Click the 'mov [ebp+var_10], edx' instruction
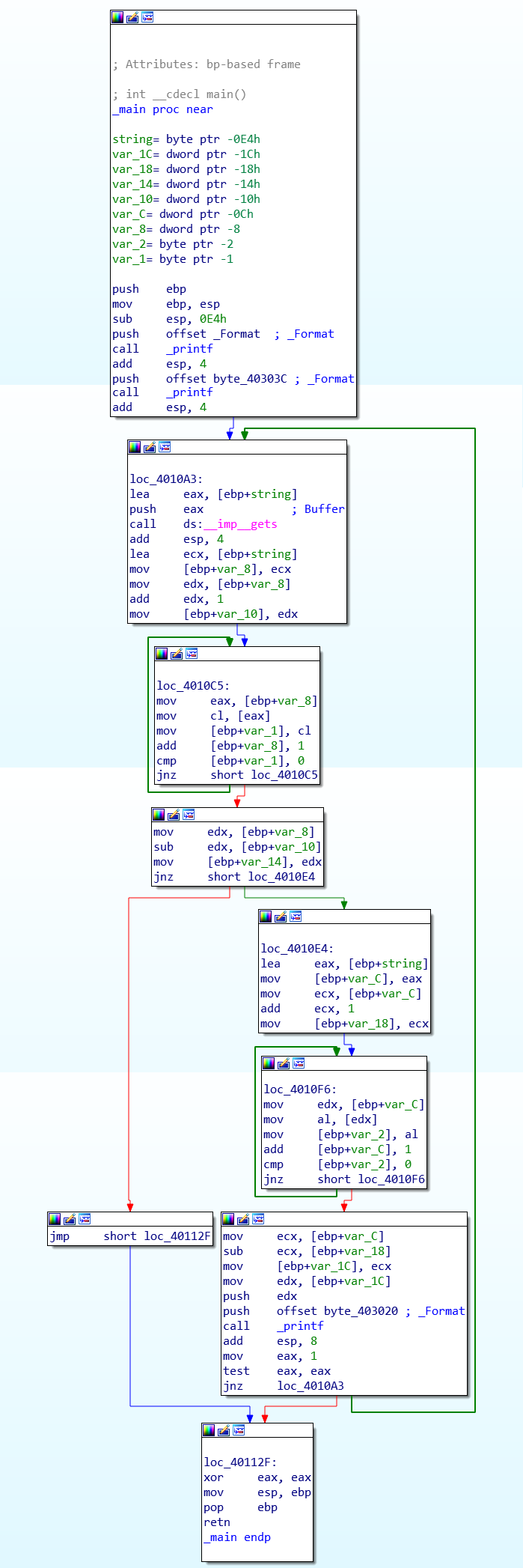The image size is (523, 1568). click(x=214, y=614)
